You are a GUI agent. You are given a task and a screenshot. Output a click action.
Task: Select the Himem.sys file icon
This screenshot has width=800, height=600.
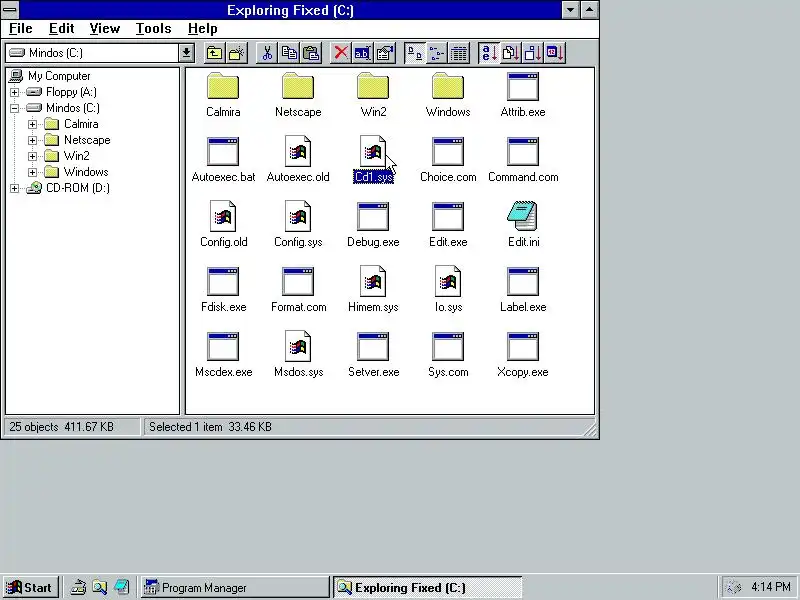click(373, 281)
